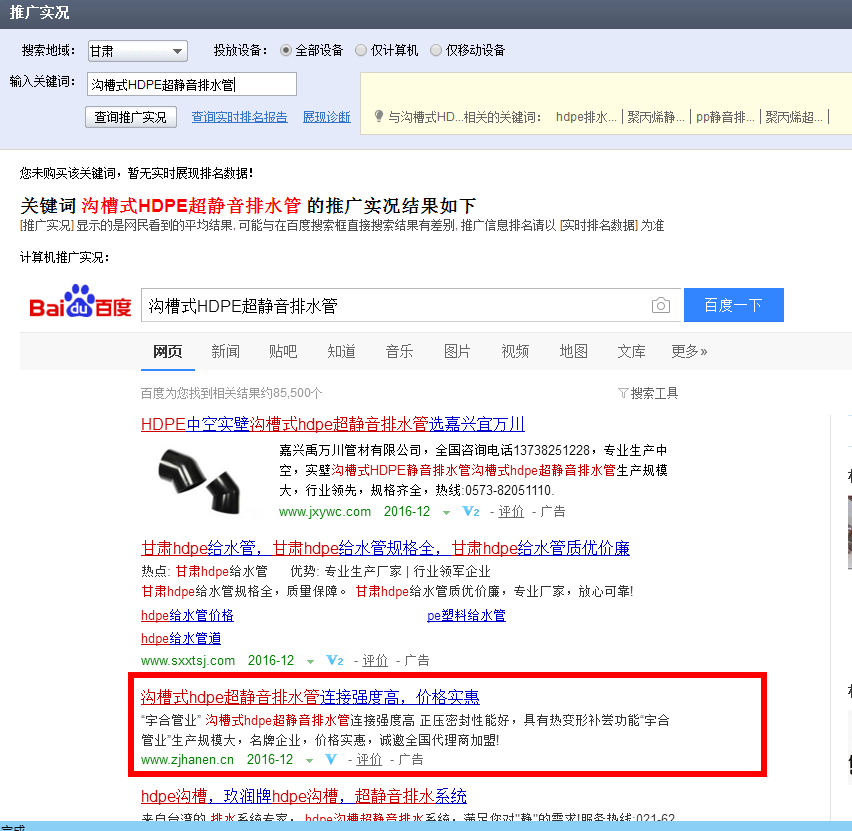Click the www.zjhanen.cn URL
The image size is (852, 831).
tap(187, 759)
